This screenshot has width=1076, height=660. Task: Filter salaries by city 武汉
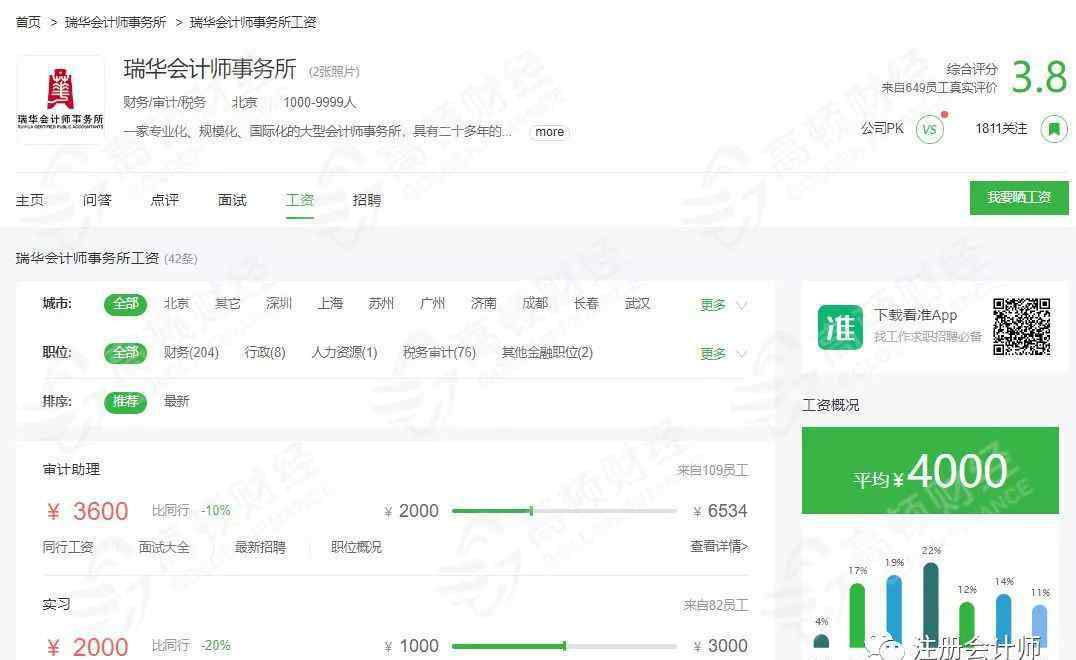(x=638, y=303)
